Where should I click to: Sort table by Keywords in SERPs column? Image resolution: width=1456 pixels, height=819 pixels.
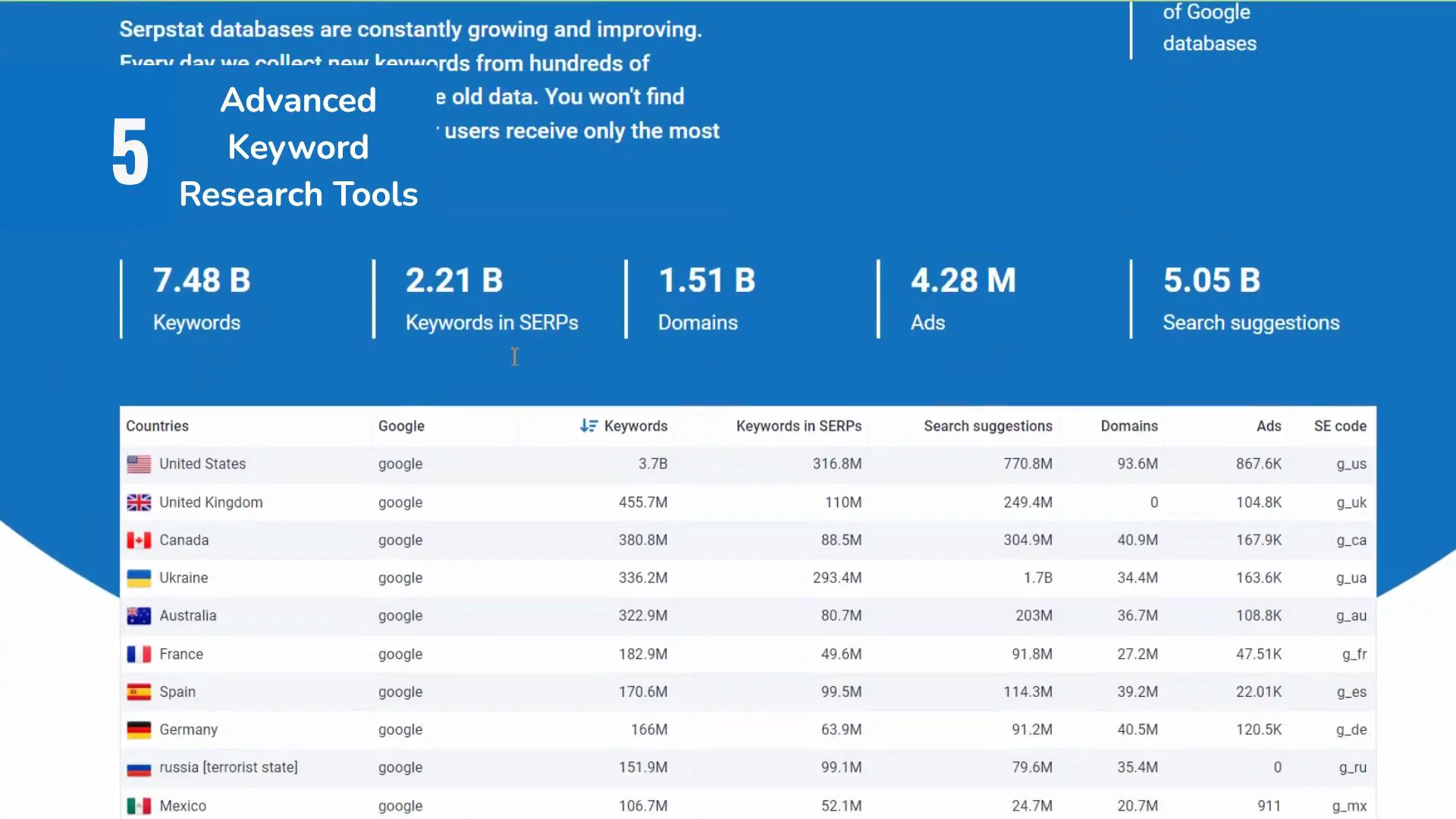pos(799,426)
